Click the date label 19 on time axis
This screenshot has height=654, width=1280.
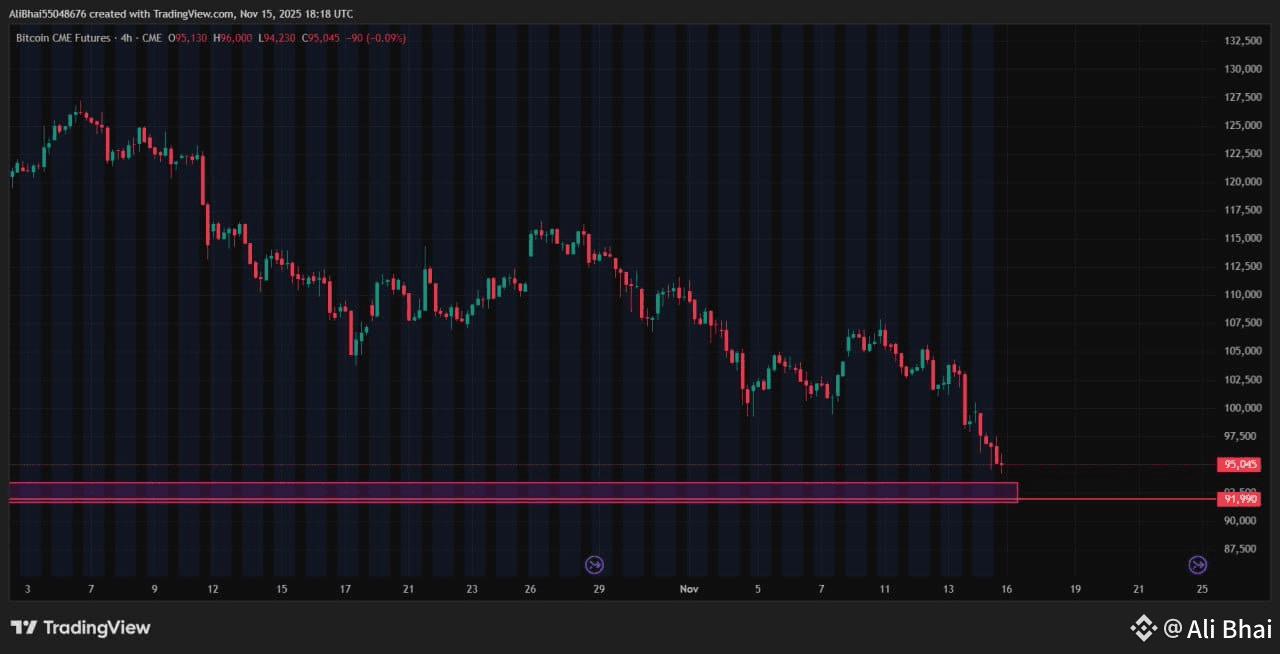coord(1075,590)
